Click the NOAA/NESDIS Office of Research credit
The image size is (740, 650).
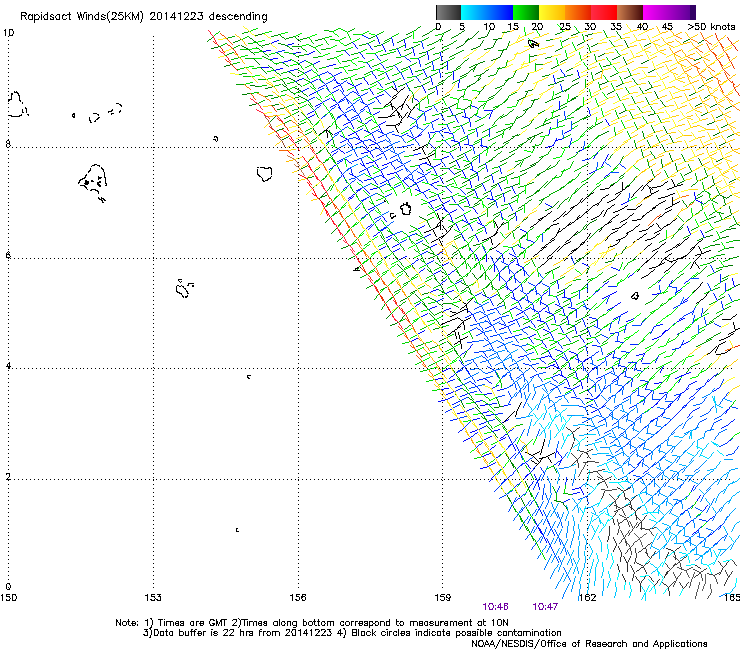pos(589,644)
